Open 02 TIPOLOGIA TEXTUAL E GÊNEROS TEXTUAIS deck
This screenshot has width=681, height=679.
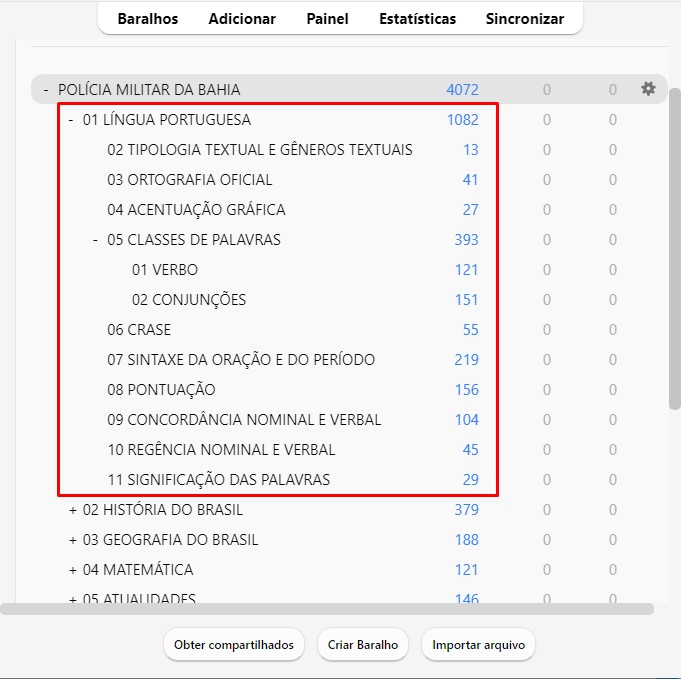pos(260,149)
